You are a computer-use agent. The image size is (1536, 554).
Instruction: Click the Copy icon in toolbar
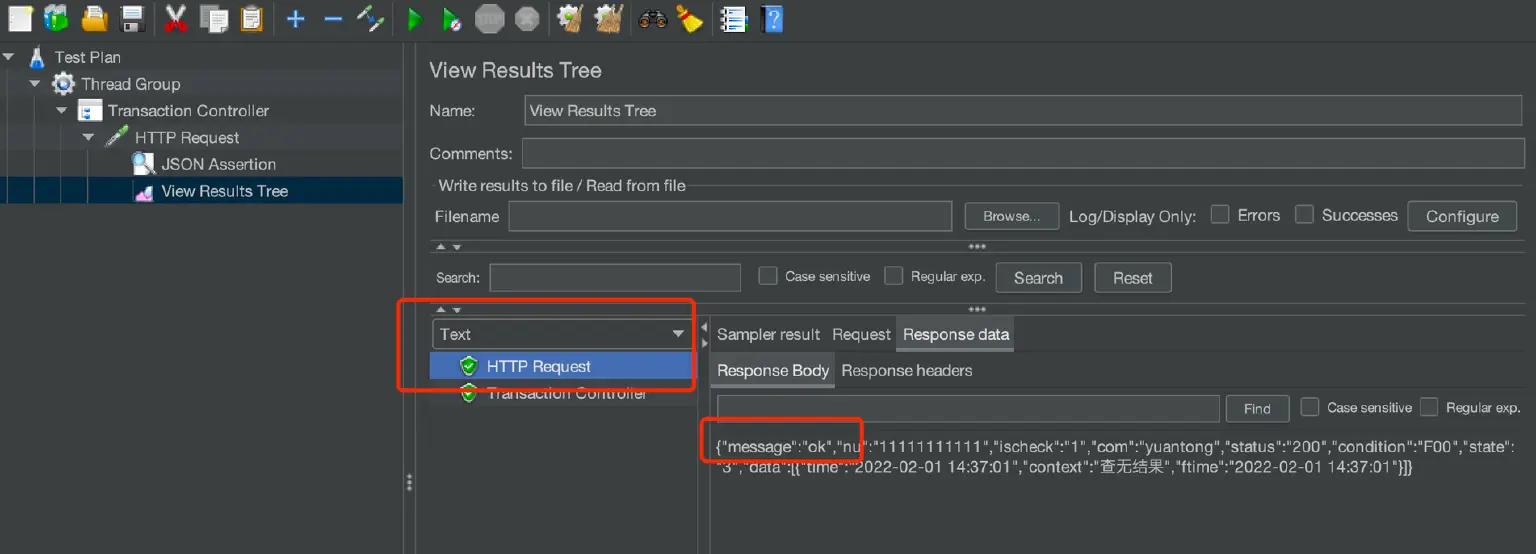(213, 18)
